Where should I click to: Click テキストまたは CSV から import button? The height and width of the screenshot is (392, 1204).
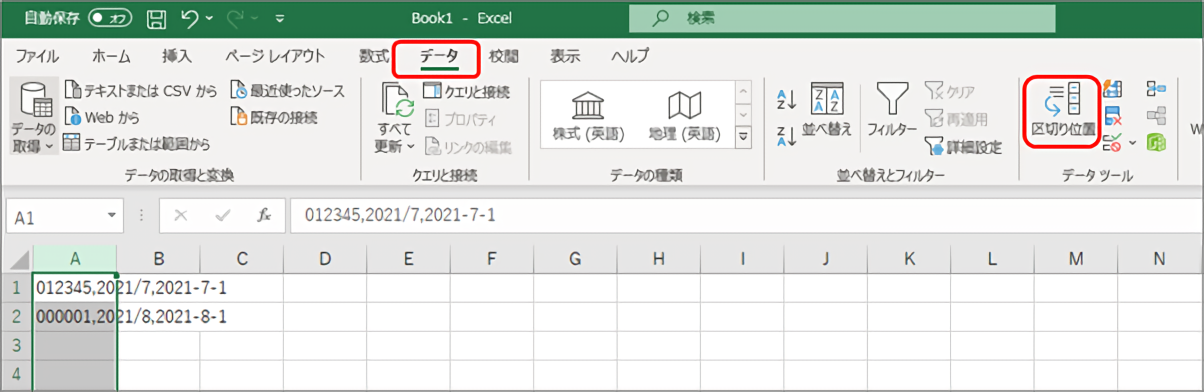(x=140, y=91)
